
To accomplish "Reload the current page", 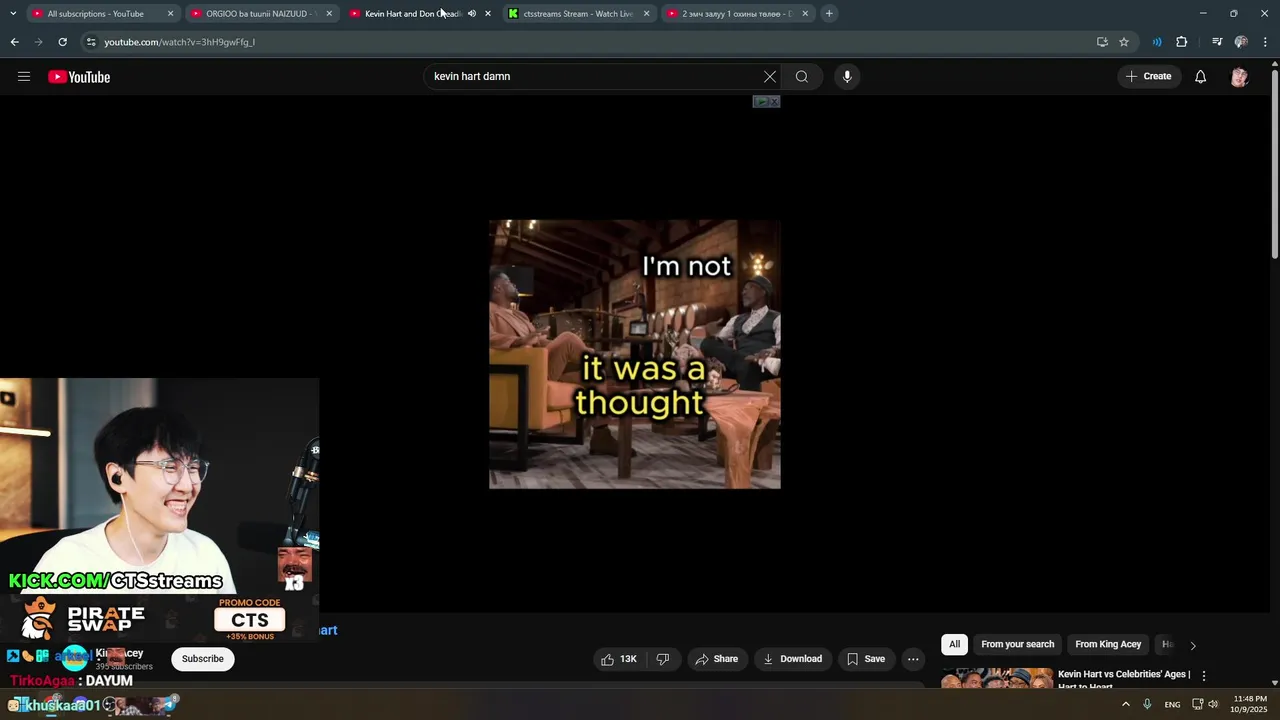I will [x=62, y=42].
